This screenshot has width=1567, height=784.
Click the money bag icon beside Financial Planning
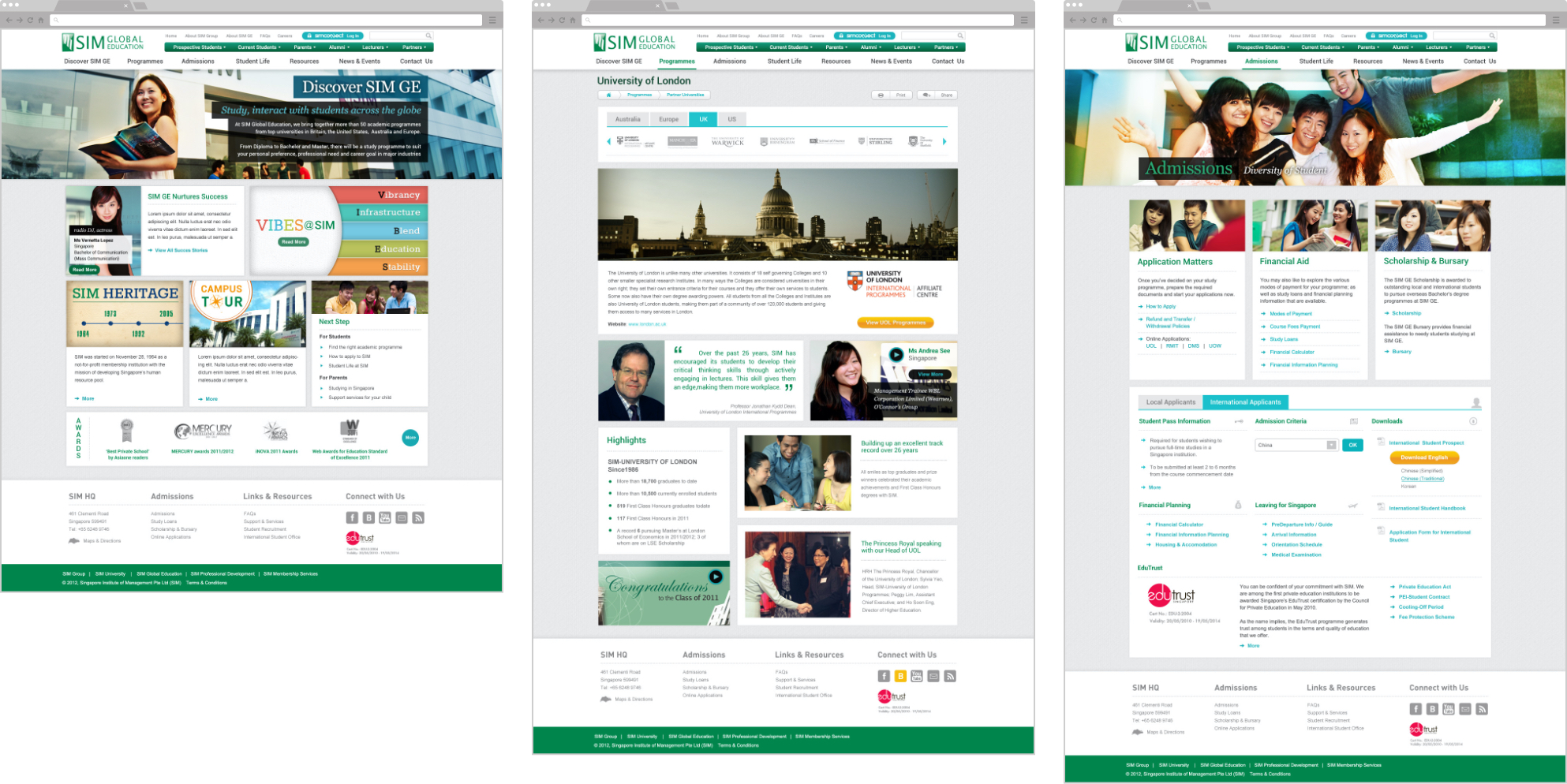1237,505
